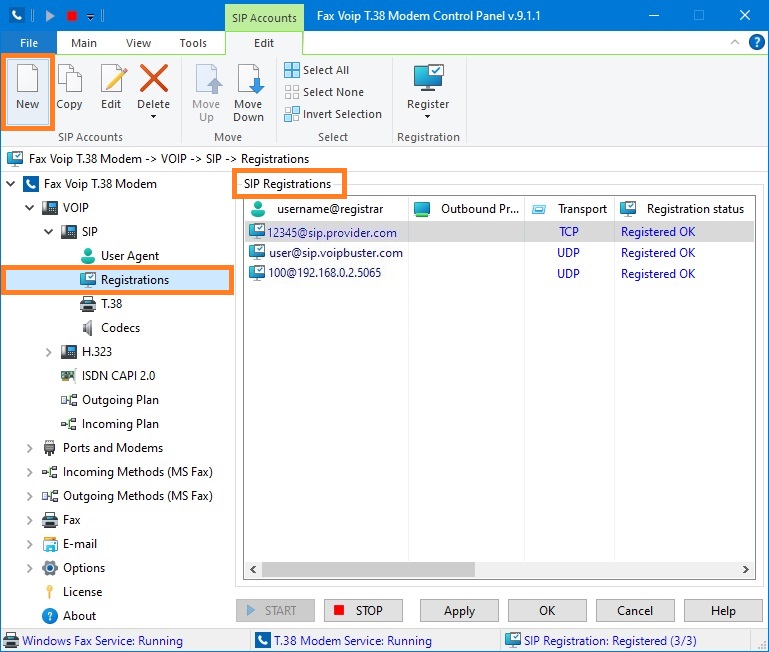Expand Incoming Methods (MS Fax) node
The width and height of the screenshot is (769, 652).
coord(29,472)
